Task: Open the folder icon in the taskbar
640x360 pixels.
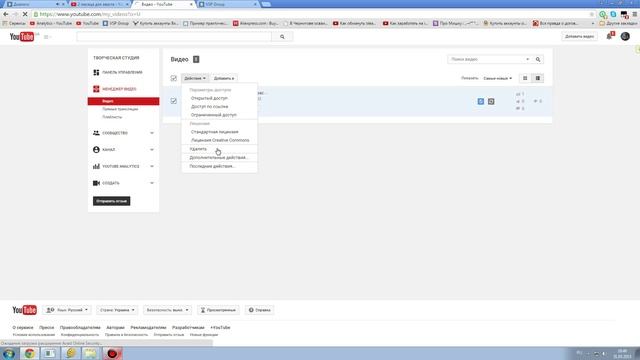Action: tap(91, 353)
